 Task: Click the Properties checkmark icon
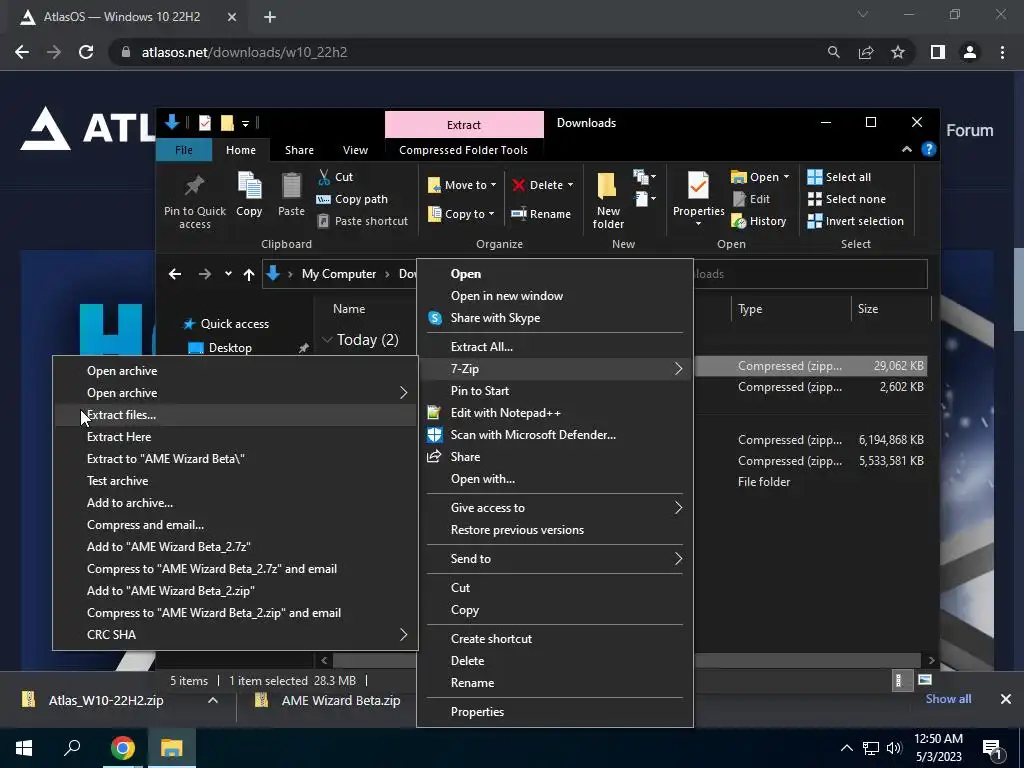698,186
